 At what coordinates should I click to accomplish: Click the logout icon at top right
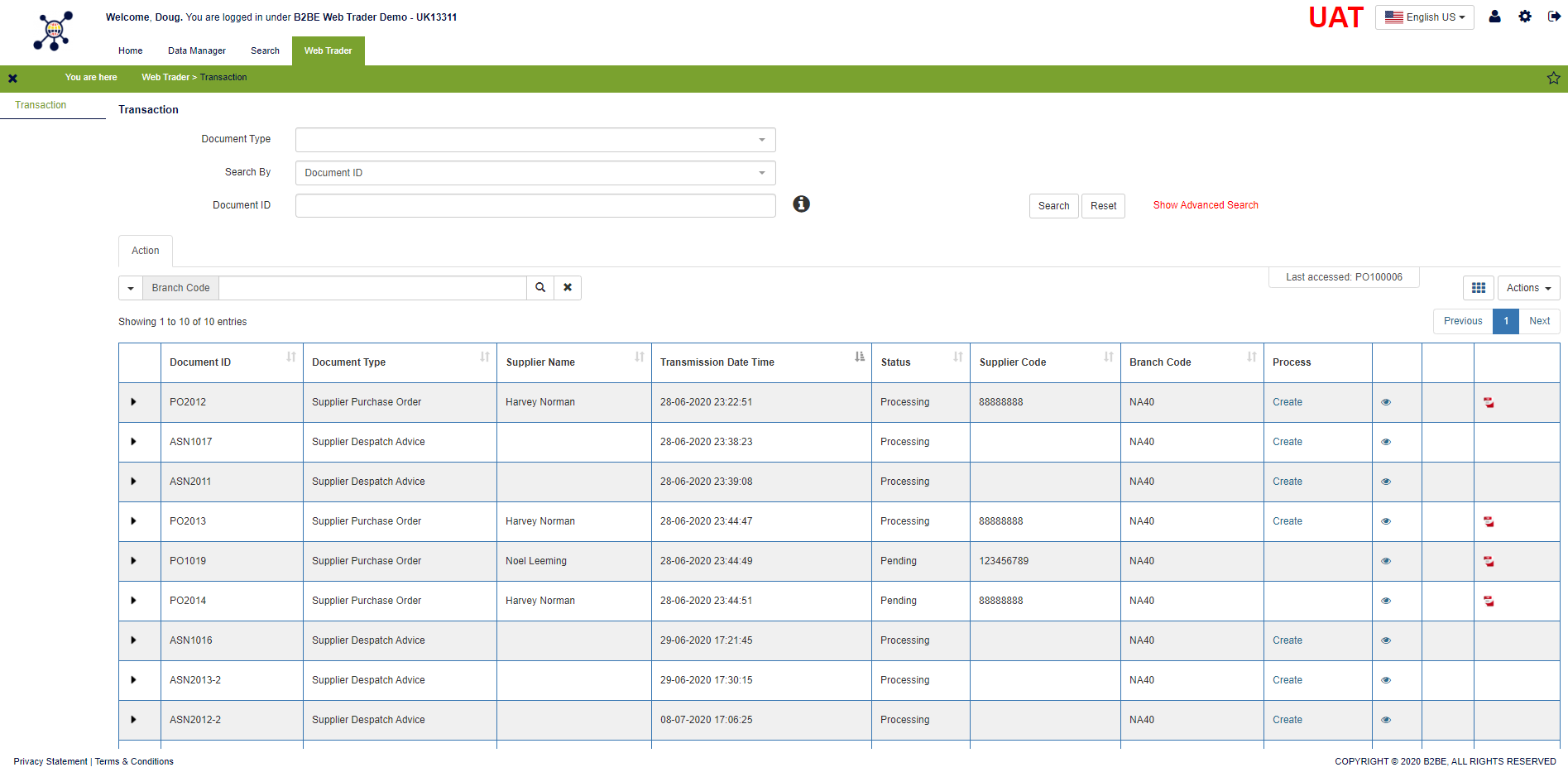1555,17
